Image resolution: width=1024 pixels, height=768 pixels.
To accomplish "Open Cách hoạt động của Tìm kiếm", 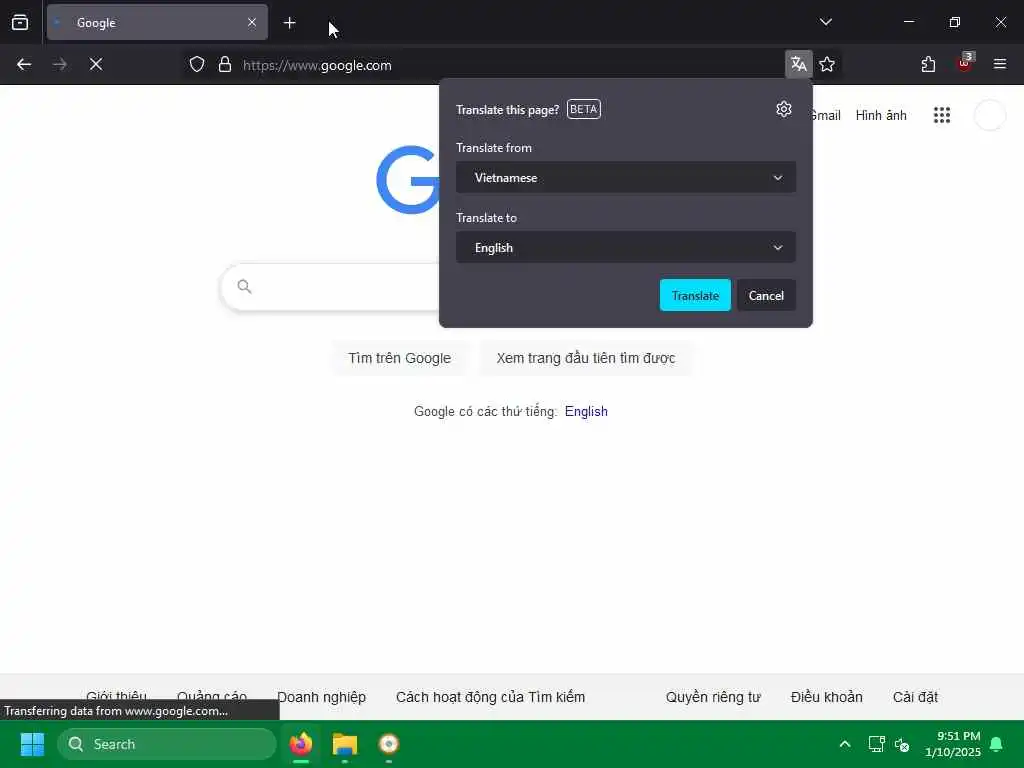I will tap(490, 697).
